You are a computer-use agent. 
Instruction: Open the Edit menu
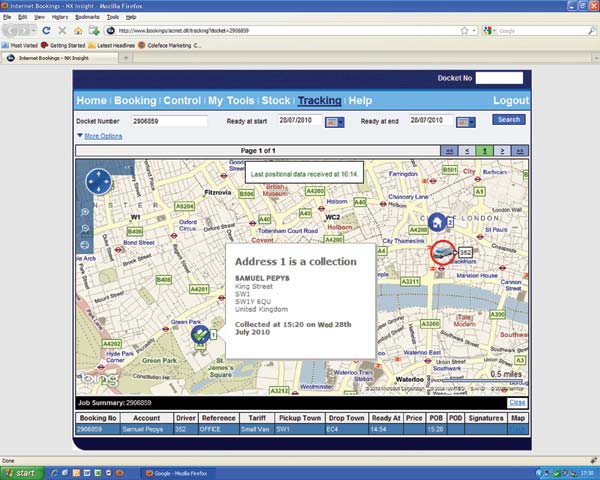pos(22,17)
